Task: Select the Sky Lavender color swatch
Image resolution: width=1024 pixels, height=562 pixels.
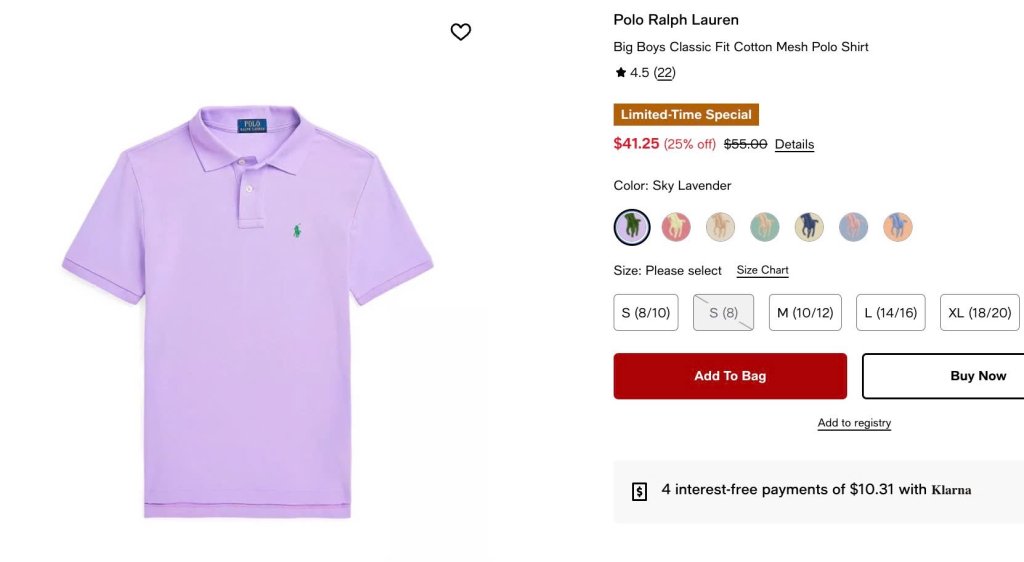Action: [632, 227]
